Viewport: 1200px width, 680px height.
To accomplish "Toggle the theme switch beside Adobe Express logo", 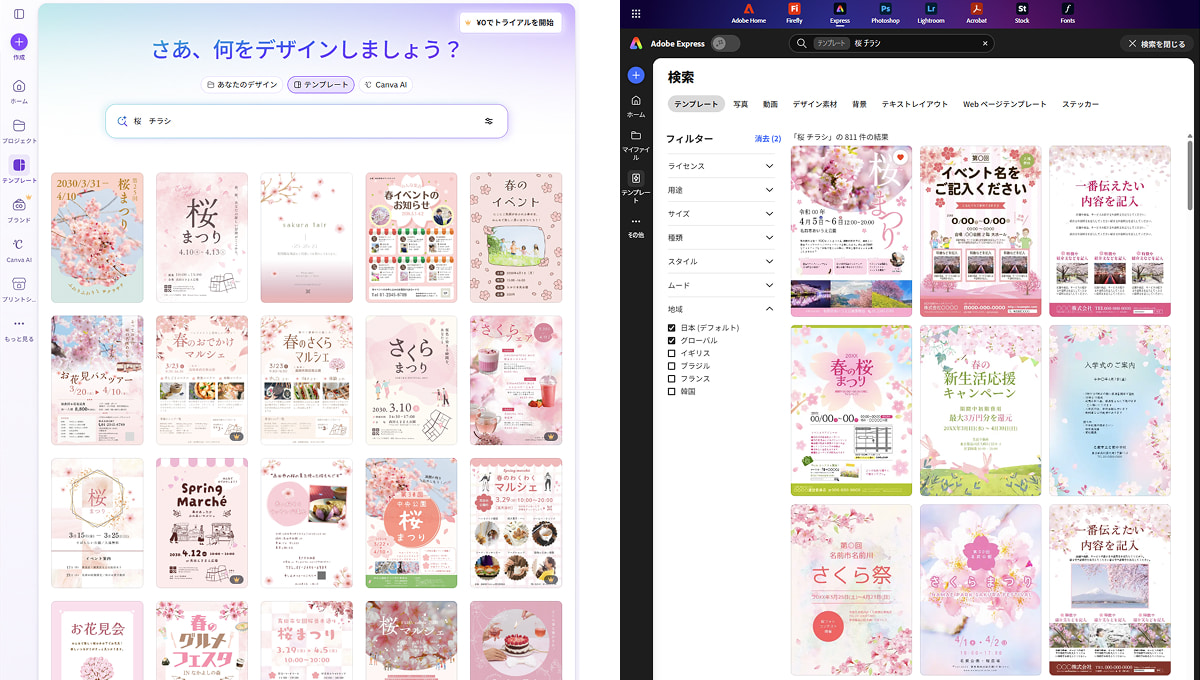I will pos(725,43).
